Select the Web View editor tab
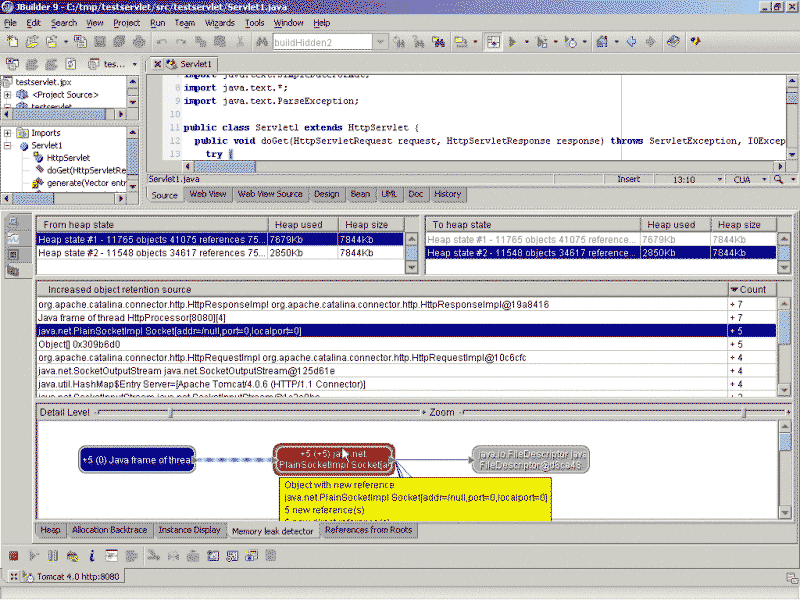The width and height of the screenshot is (800, 600). click(x=208, y=194)
